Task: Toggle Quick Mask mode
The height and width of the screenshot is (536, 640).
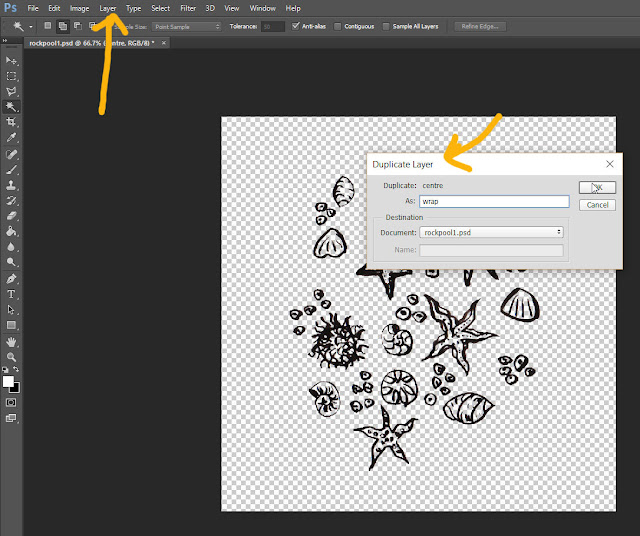Action: click(x=11, y=403)
